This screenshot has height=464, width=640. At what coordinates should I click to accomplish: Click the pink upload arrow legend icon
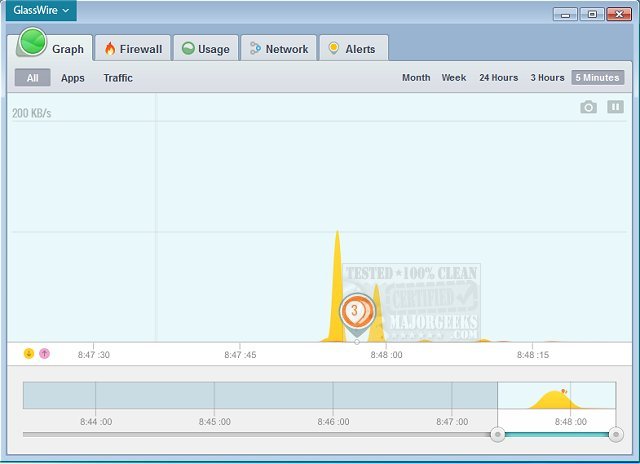pos(44,354)
